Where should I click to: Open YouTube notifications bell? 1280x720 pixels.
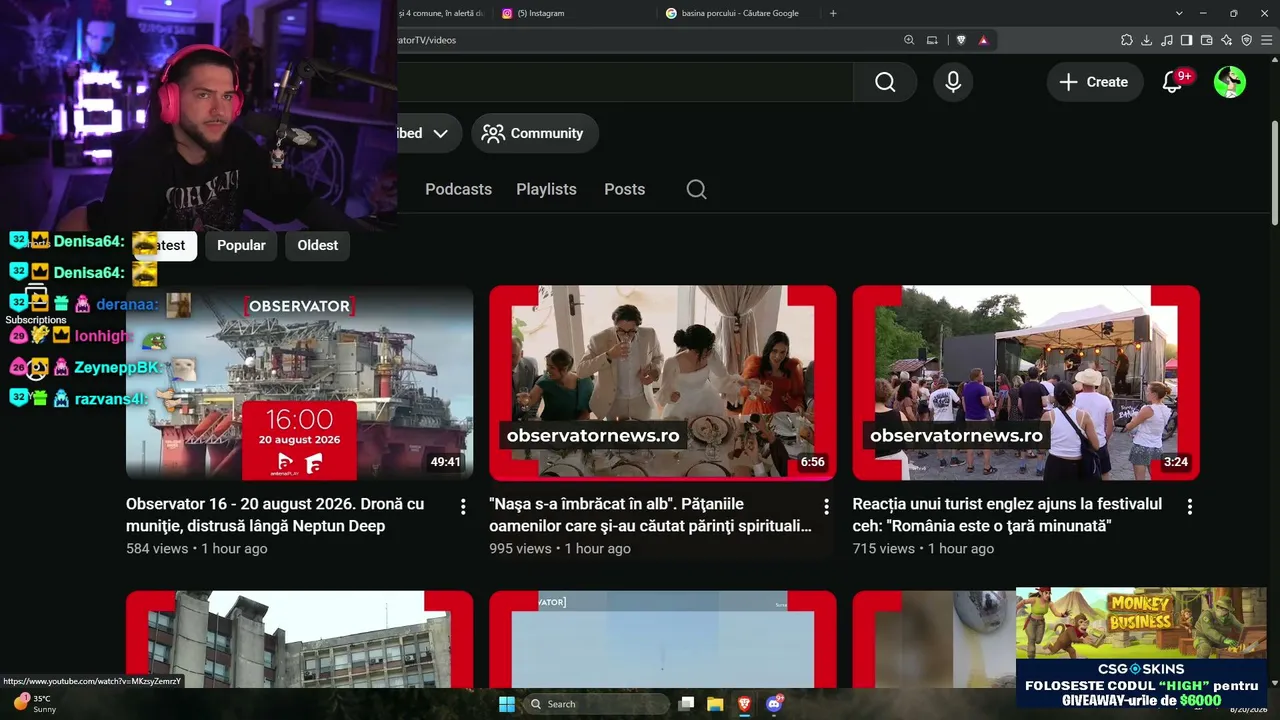[1172, 82]
